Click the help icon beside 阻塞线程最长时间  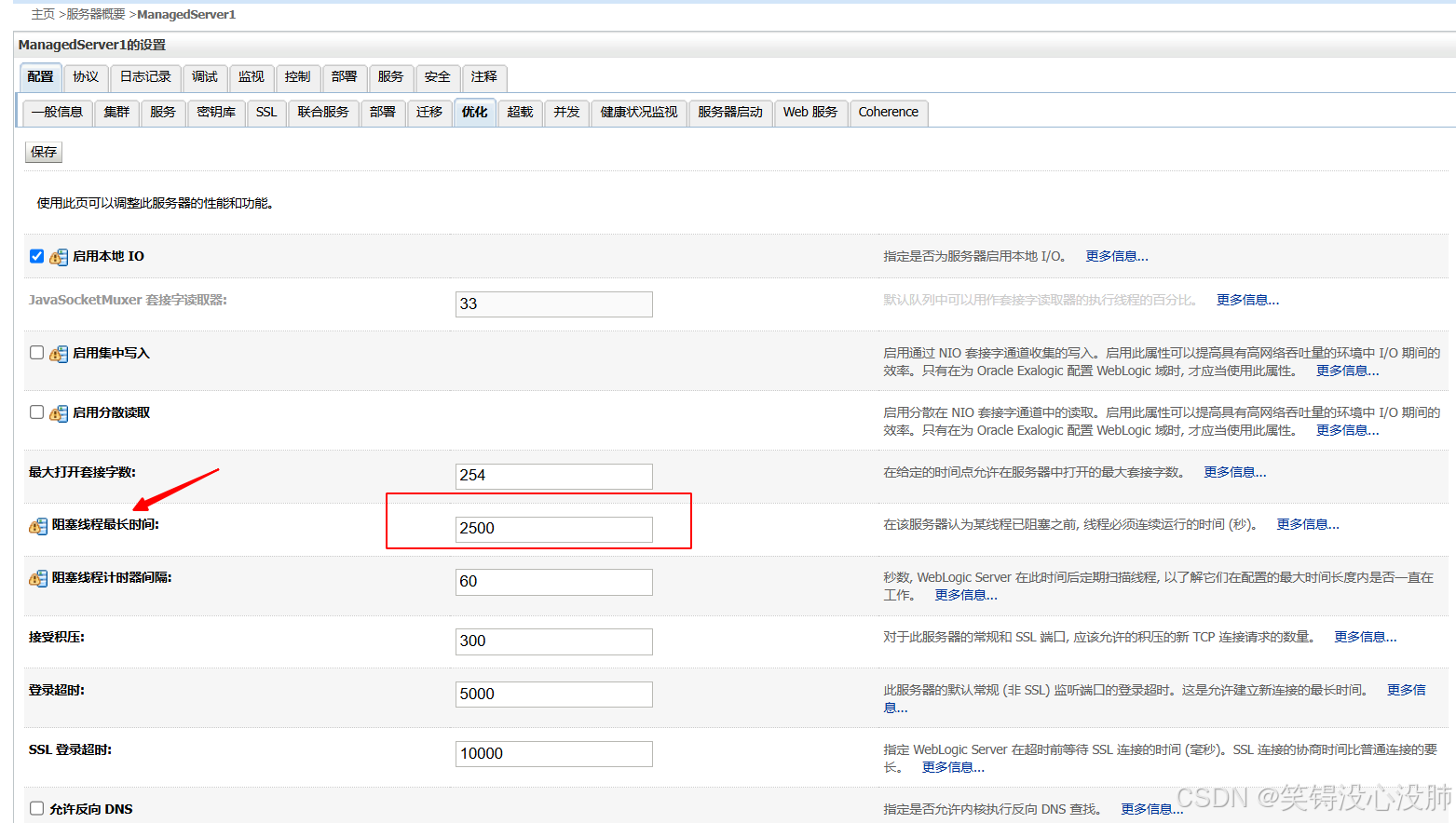(38, 524)
